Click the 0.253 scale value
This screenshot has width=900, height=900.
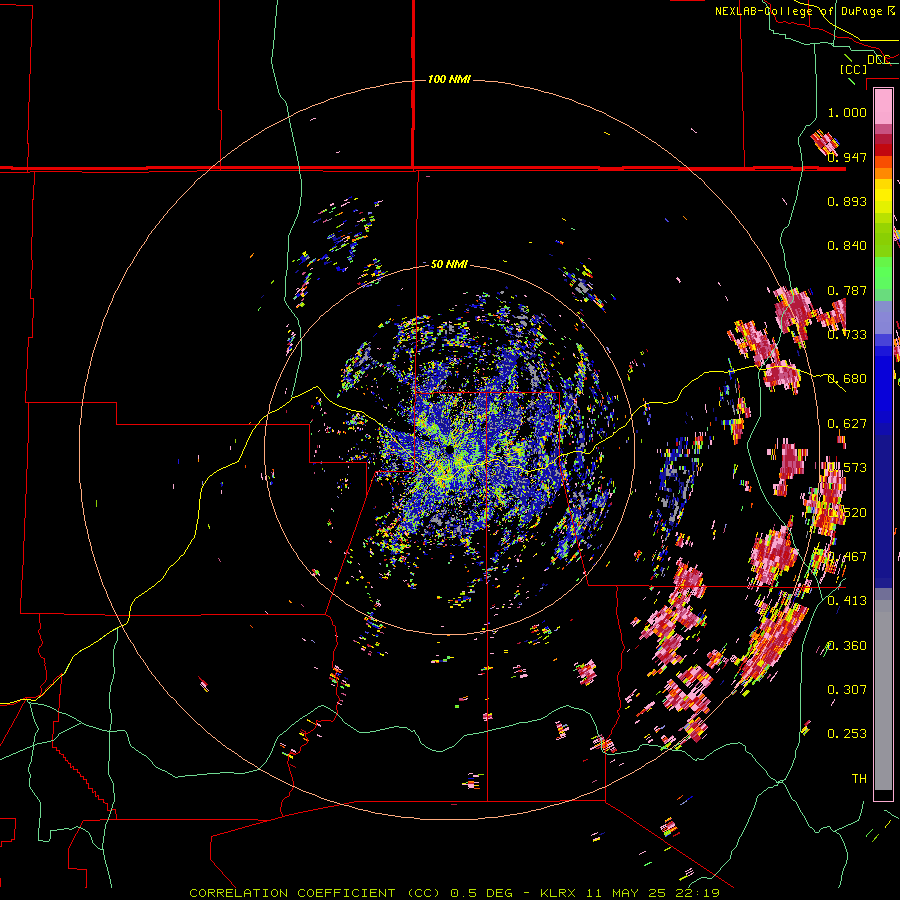[x=847, y=734]
